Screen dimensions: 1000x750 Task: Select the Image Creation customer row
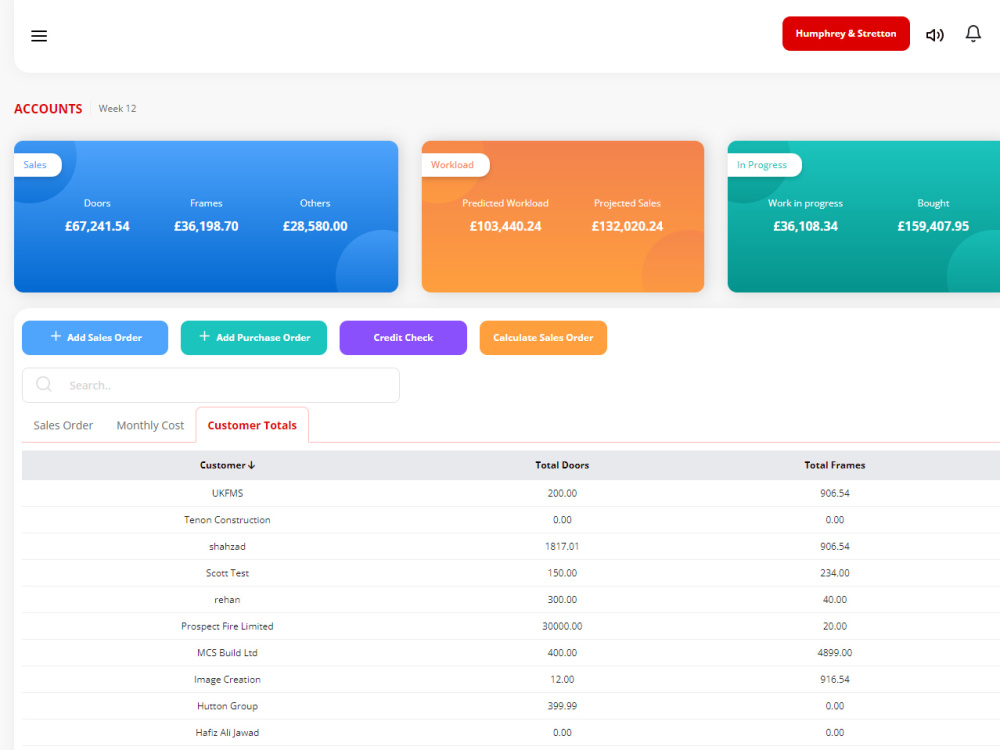(x=511, y=679)
